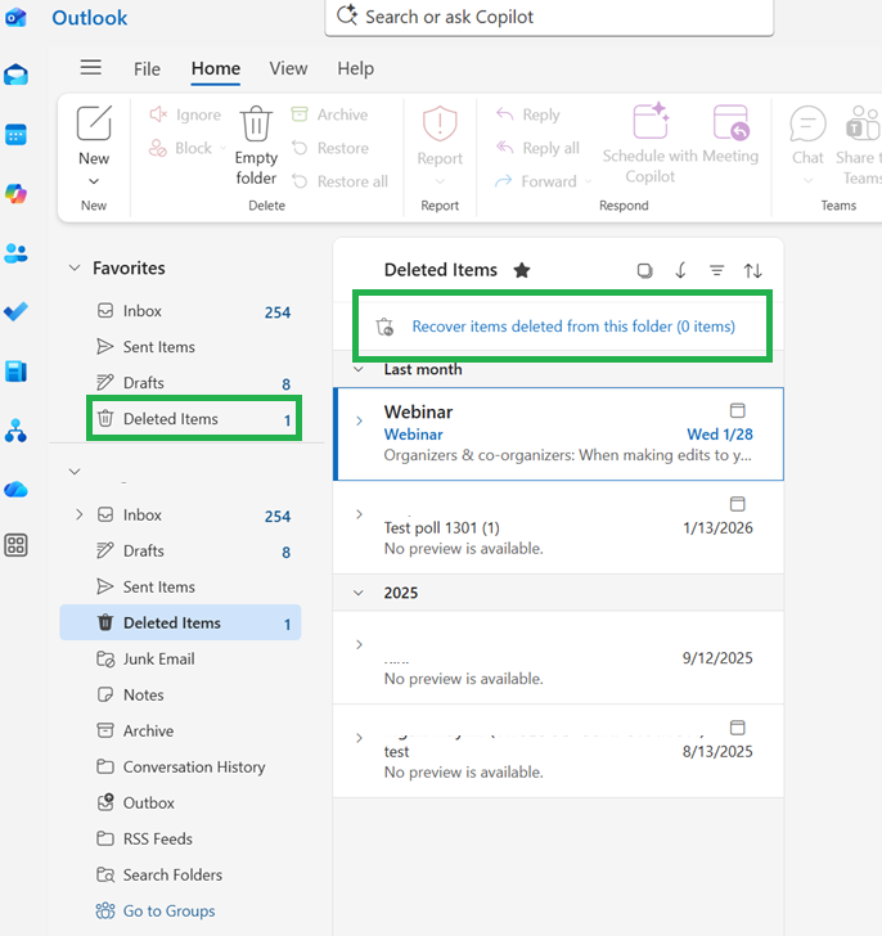The image size is (882, 936).
Task: Click the Select mode icon in list header
Action: 644,270
